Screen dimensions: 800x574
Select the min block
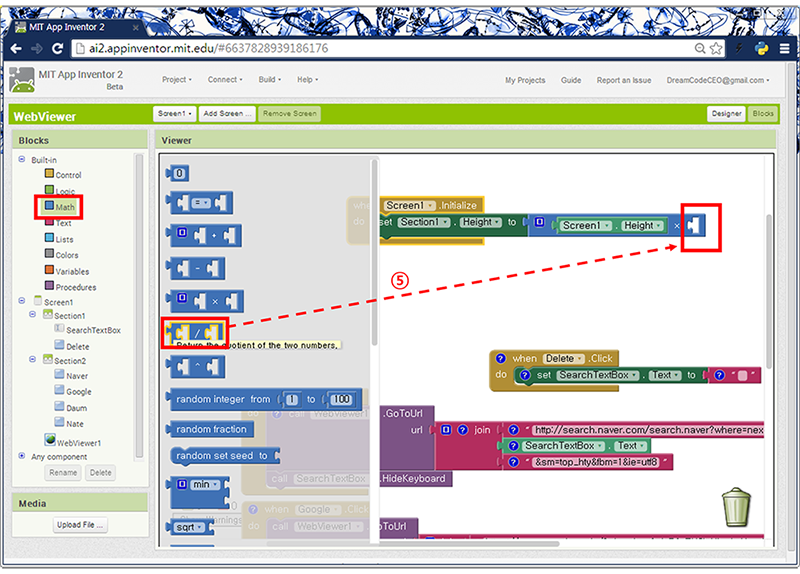pyautogui.click(x=198, y=491)
